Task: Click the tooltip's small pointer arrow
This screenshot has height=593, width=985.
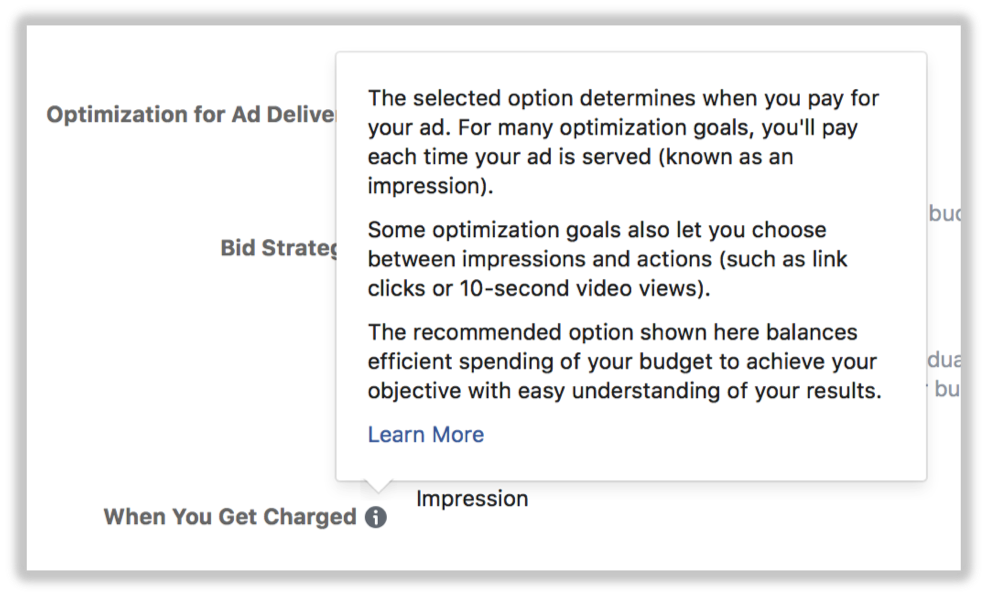Action: pos(377,486)
